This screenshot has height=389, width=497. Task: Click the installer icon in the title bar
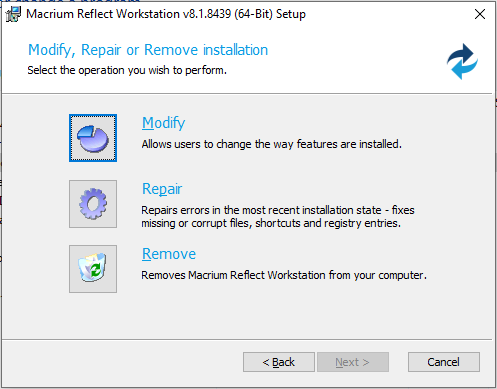point(13,14)
